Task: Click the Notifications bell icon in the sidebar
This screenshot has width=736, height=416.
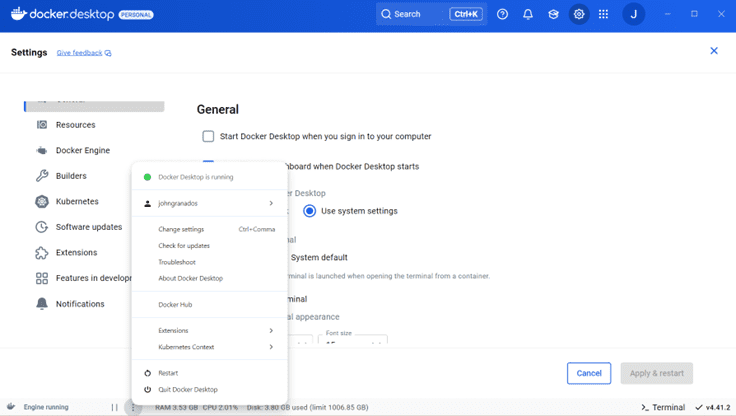Action: (x=42, y=304)
